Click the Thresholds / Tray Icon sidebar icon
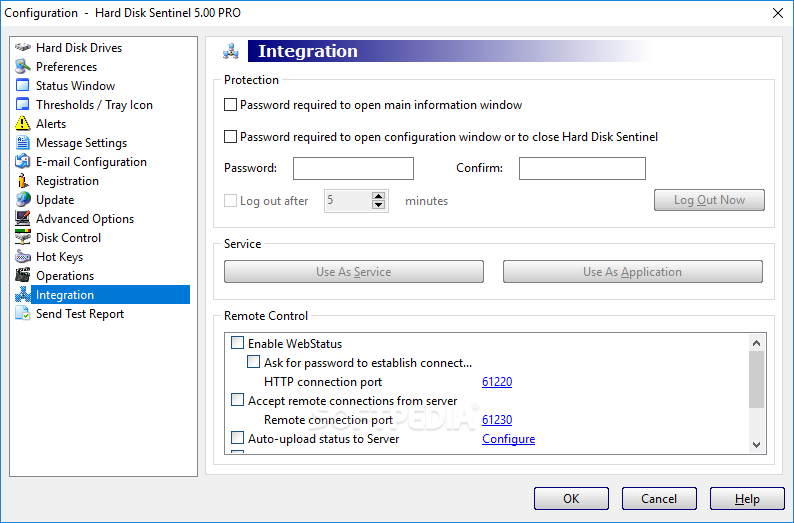Image resolution: width=794 pixels, height=523 pixels. [23, 104]
